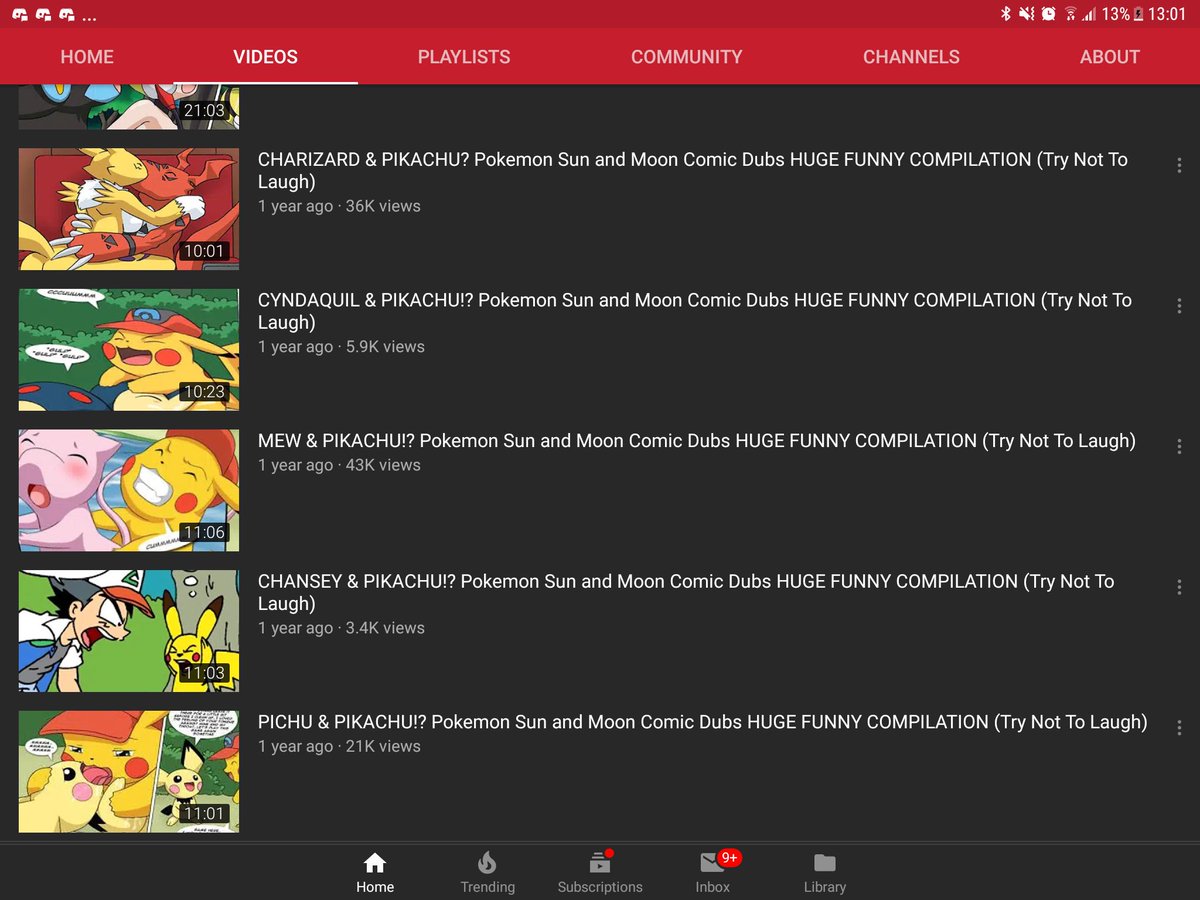Open Subscriptions in the bottom navigation
Screen dimensions: 1200x900
[600, 872]
